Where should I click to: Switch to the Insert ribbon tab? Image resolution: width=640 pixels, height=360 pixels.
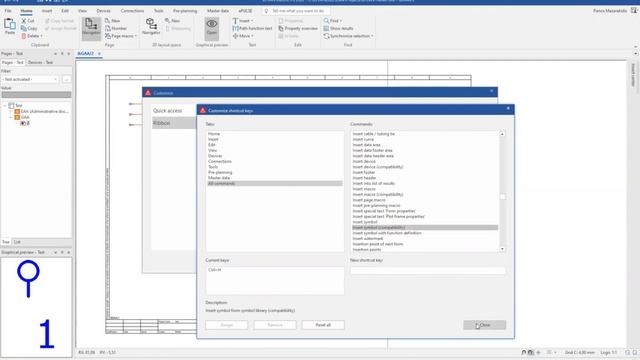point(47,11)
